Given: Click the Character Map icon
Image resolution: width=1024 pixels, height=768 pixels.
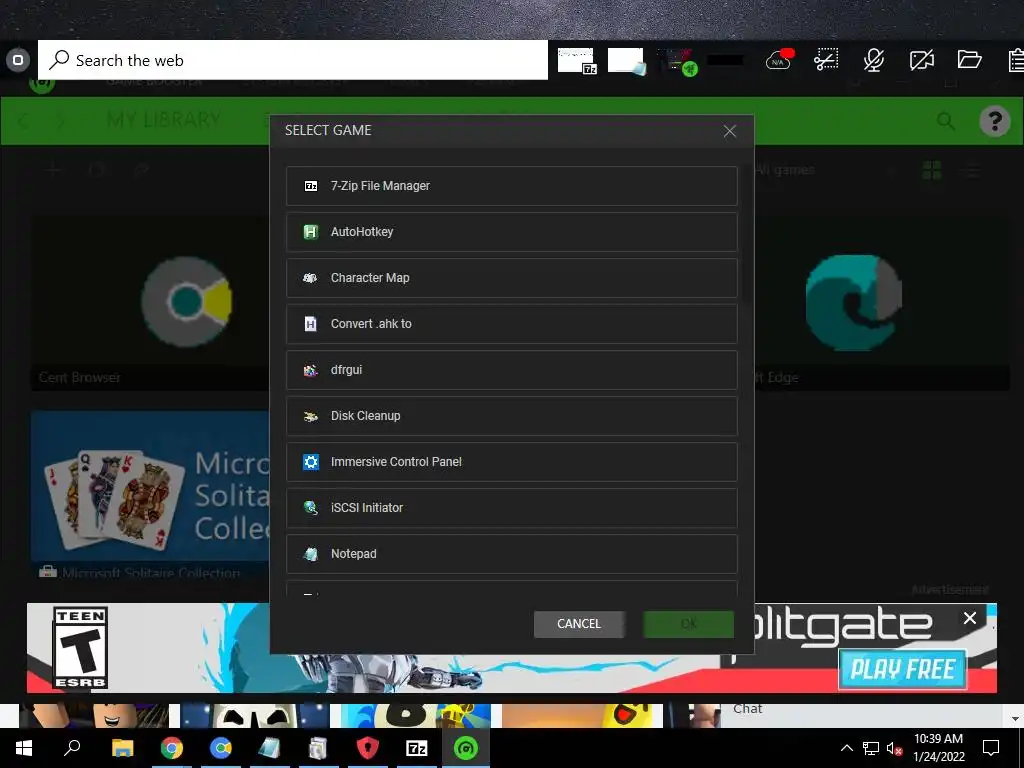Looking at the screenshot, I should coord(311,278).
